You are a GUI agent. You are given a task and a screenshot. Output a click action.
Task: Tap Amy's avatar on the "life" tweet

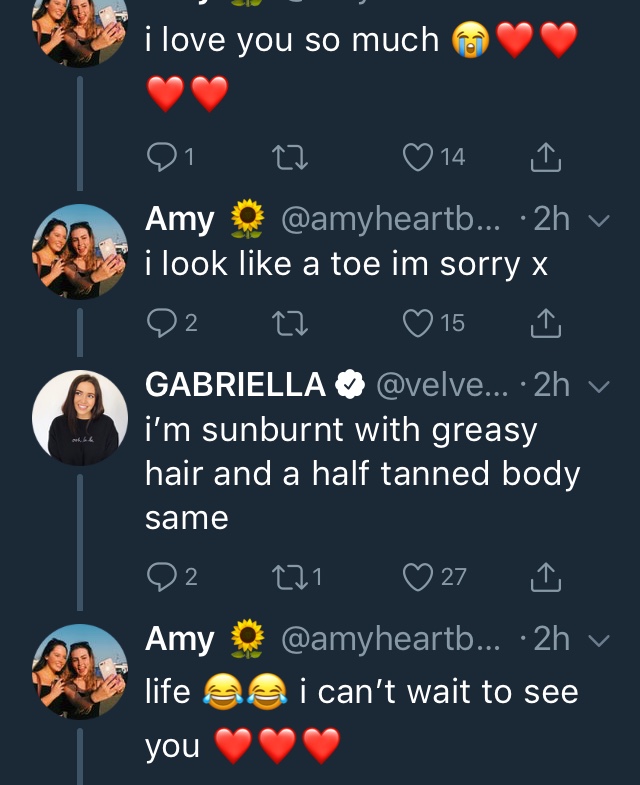click(80, 671)
